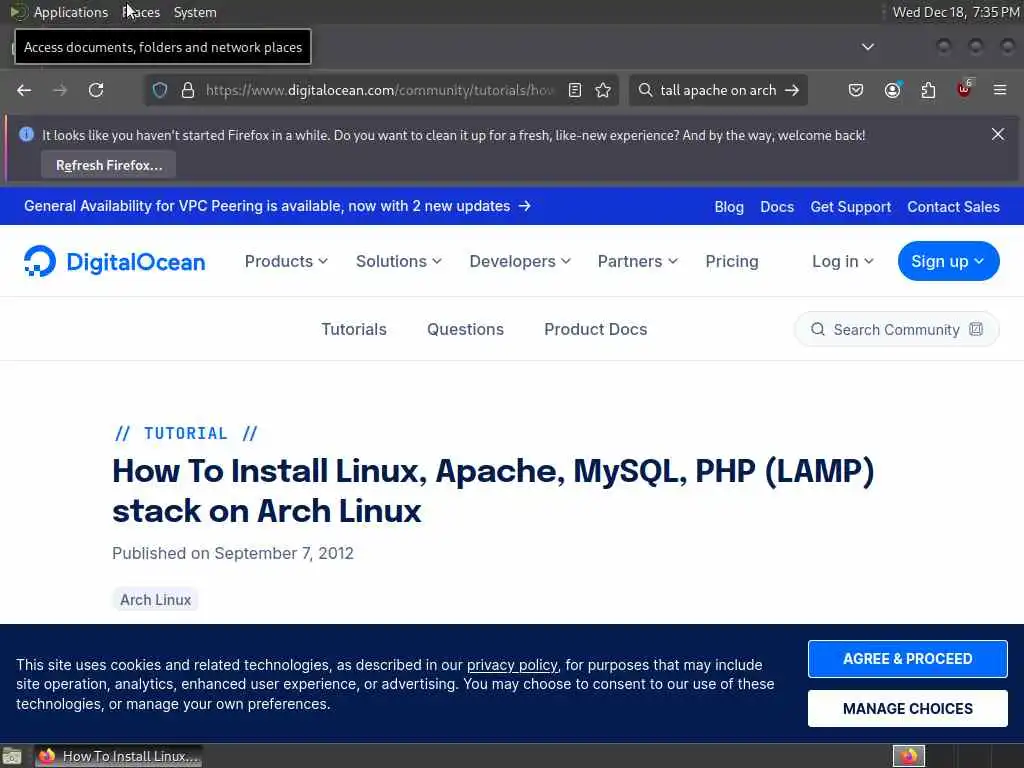Viewport: 1024px width, 768px height.
Task: Open the privacy policy link
Action: (512, 665)
